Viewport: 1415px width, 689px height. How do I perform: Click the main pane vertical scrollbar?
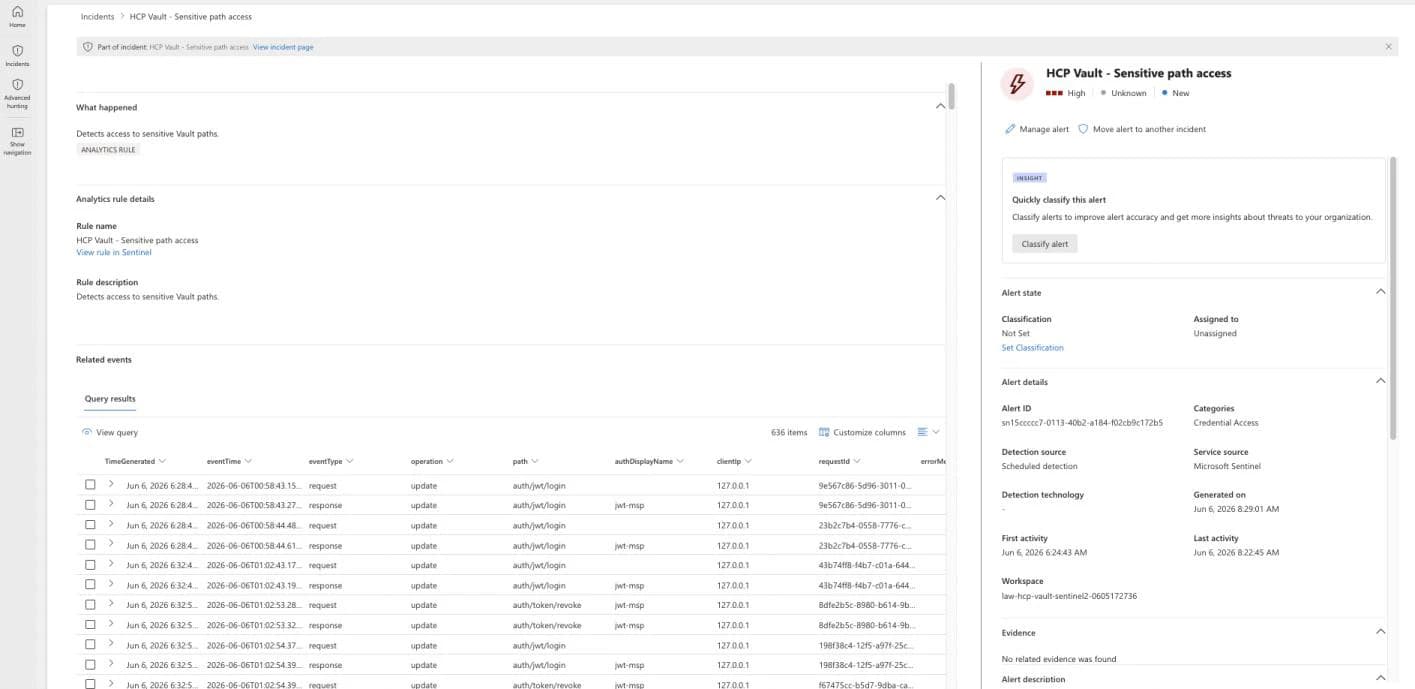[952, 96]
